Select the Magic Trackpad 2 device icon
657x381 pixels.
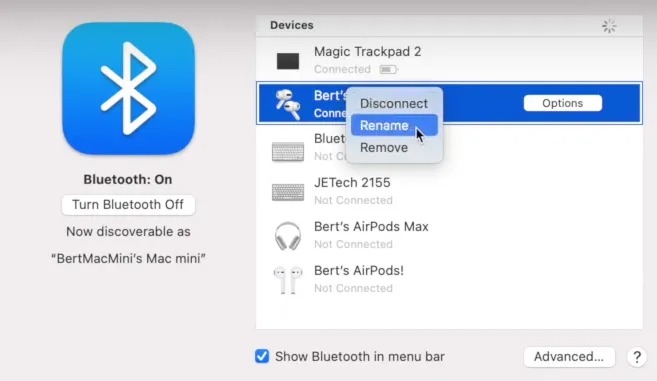288,61
